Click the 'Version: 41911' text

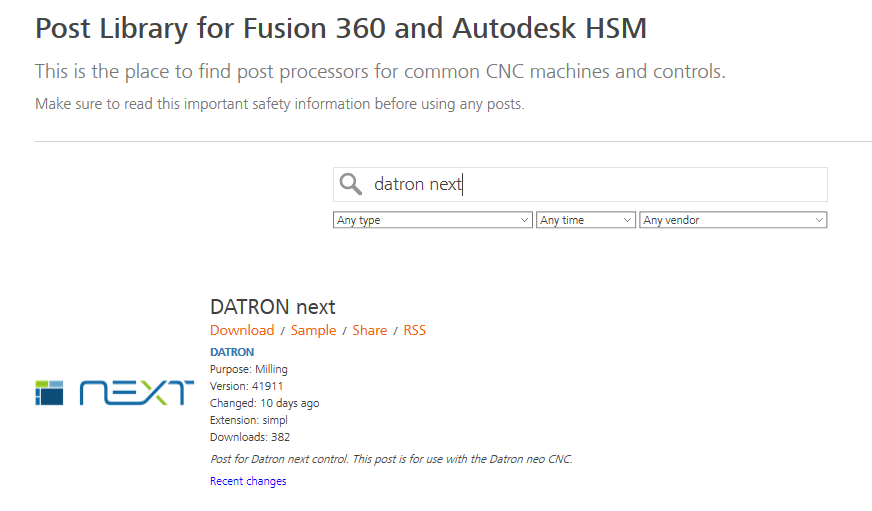[x=247, y=386]
